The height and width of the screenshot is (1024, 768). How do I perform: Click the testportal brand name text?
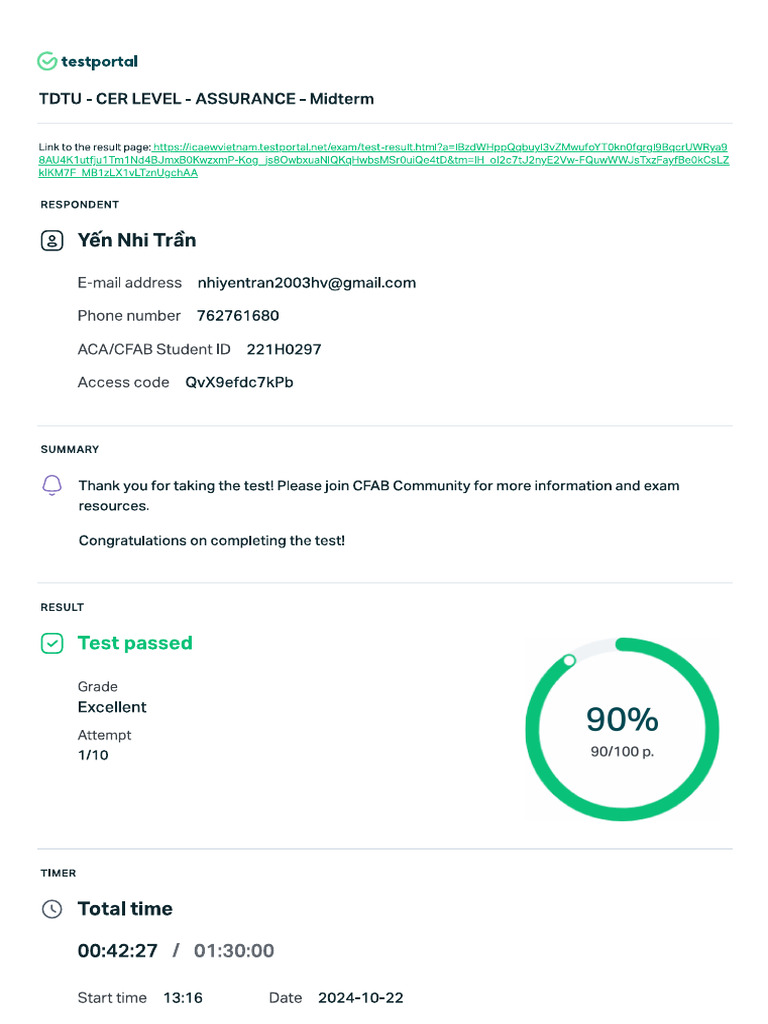tap(99, 62)
